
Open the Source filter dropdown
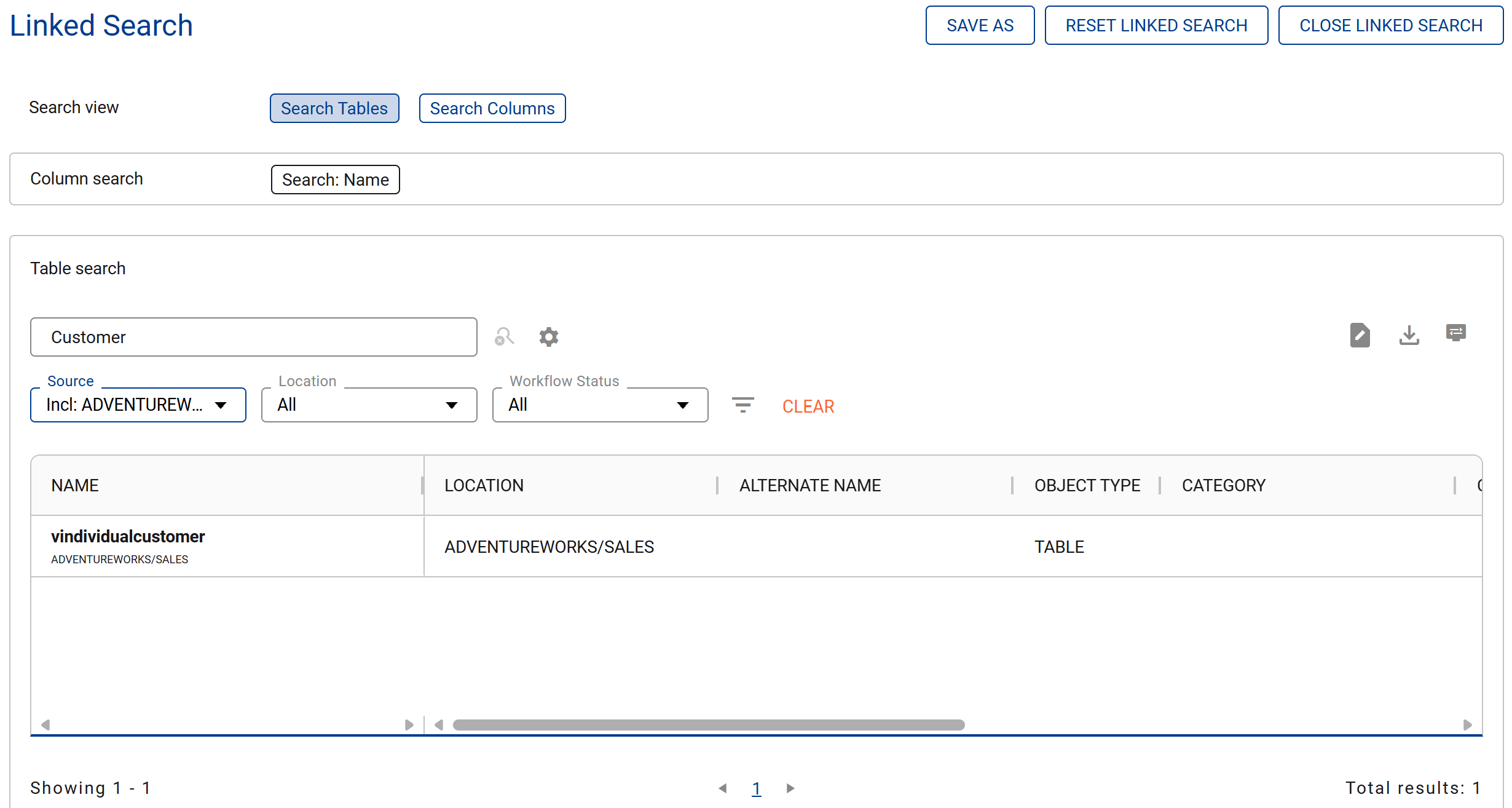tap(138, 405)
